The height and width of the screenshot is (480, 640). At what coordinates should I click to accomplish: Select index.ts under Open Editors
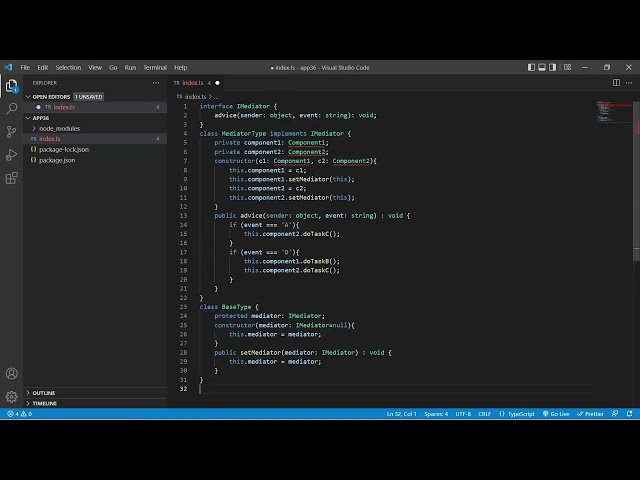click(x=96, y=107)
